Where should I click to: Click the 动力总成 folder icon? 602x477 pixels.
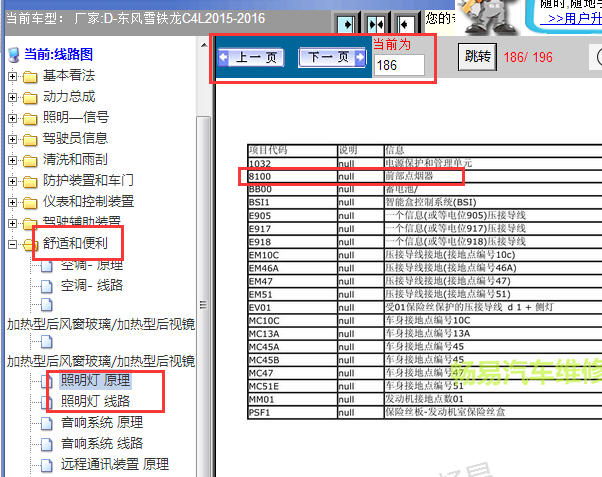(30, 98)
